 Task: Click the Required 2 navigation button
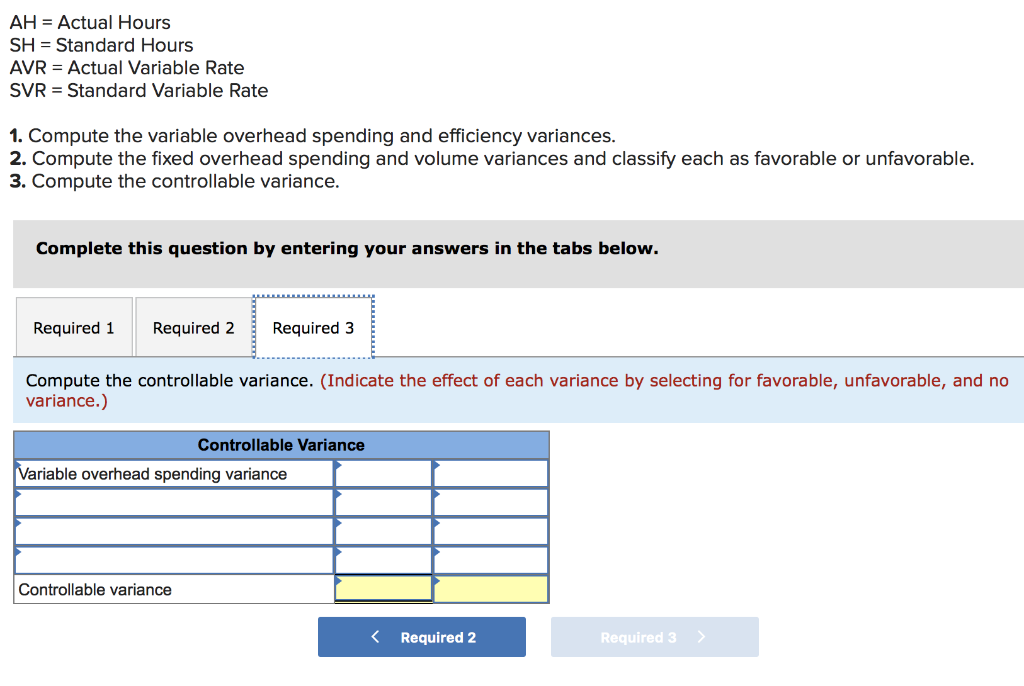point(421,636)
